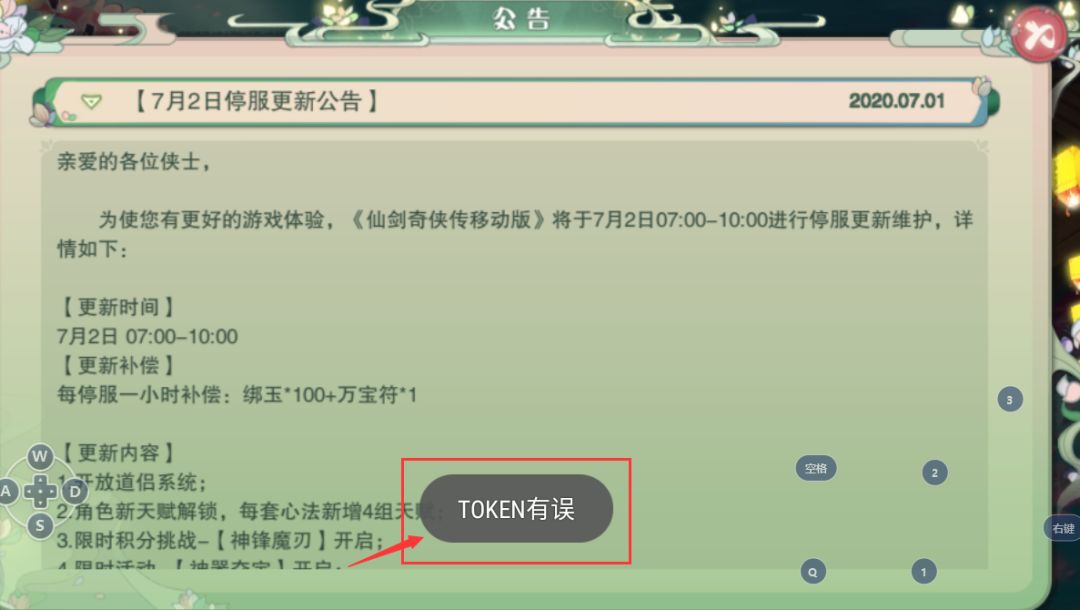Click the D-pad cross center icon

coord(41,491)
